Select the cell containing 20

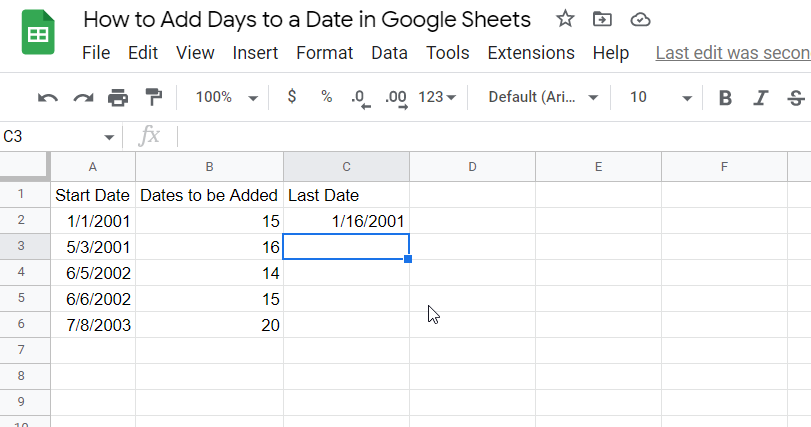coord(209,325)
